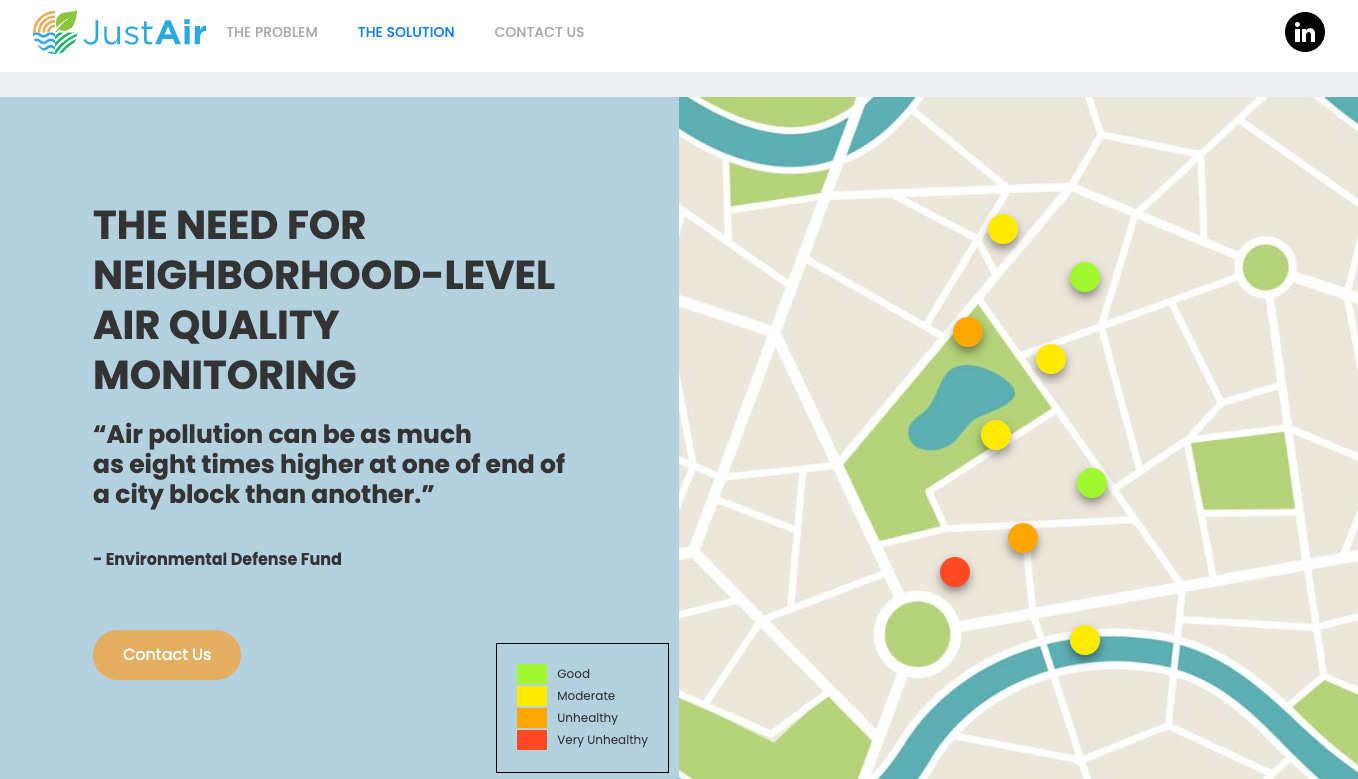
Task: Click the red Very Unhealthy legend swatch
Action: [x=532, y=740]
